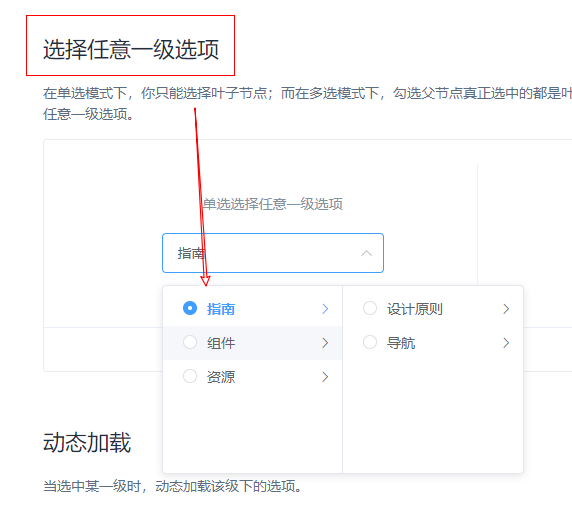Image resolution: width=572 pixels, height=508 pixels.
Task: Click the 设计原则 option label
Action: pyautogui.click(x=415, y=309)
